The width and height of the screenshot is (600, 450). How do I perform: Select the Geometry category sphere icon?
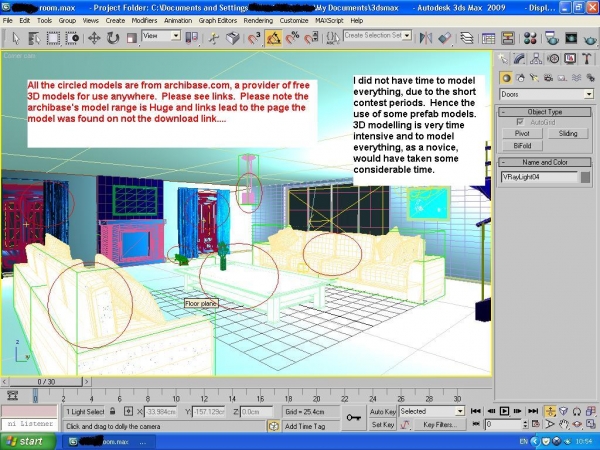506,78
